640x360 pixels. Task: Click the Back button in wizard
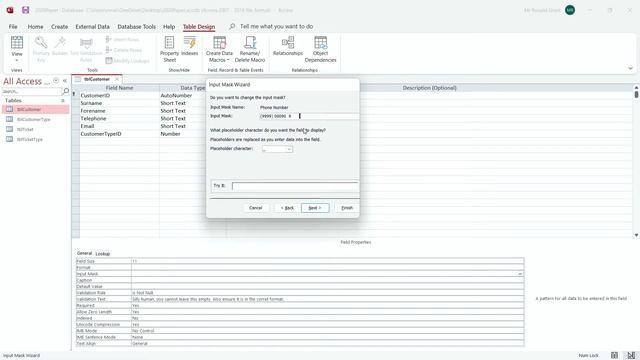[287, 208]
